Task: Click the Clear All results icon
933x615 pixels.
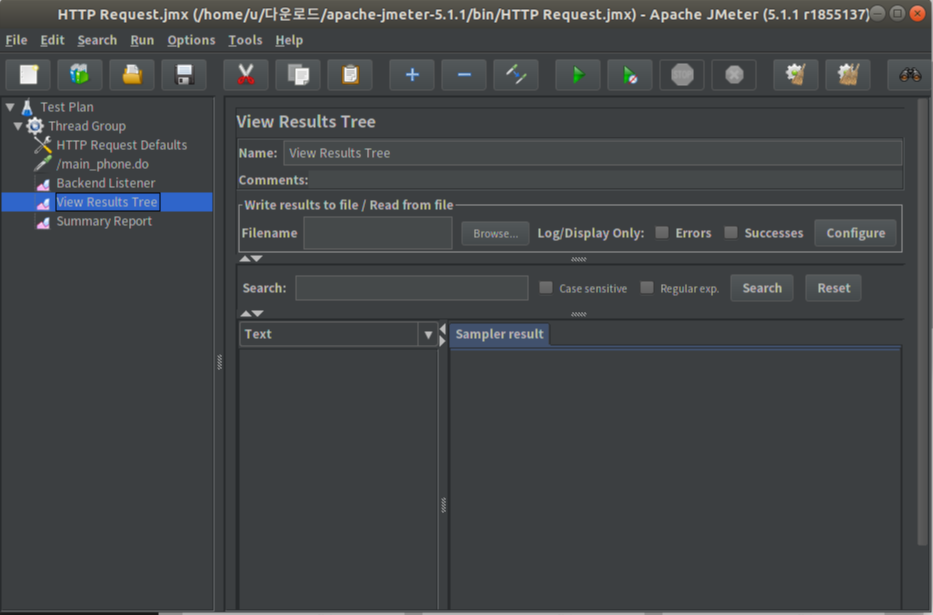Action: [x=848, y=75]
